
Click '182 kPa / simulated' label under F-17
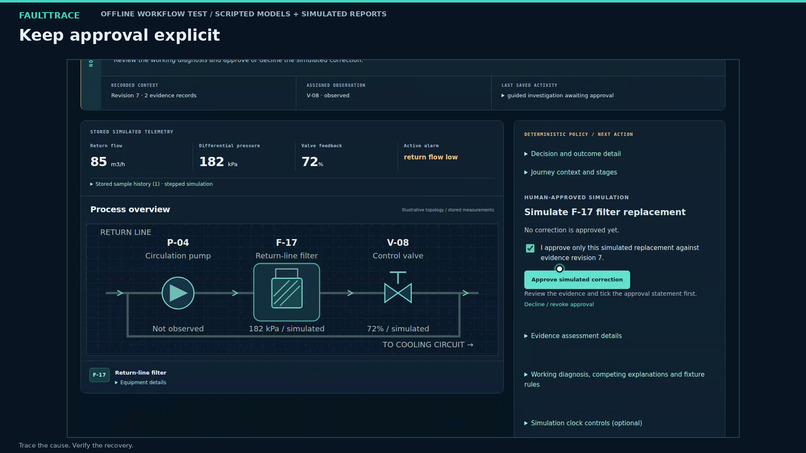[286, 329]
